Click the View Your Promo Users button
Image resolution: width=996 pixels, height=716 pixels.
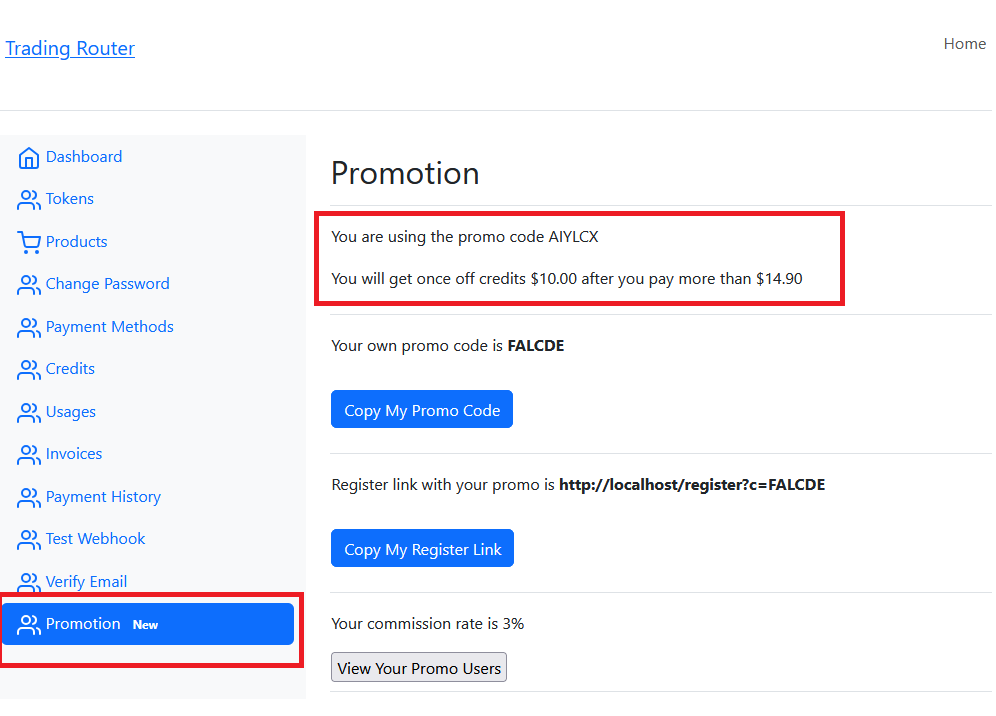coord(419,668)
